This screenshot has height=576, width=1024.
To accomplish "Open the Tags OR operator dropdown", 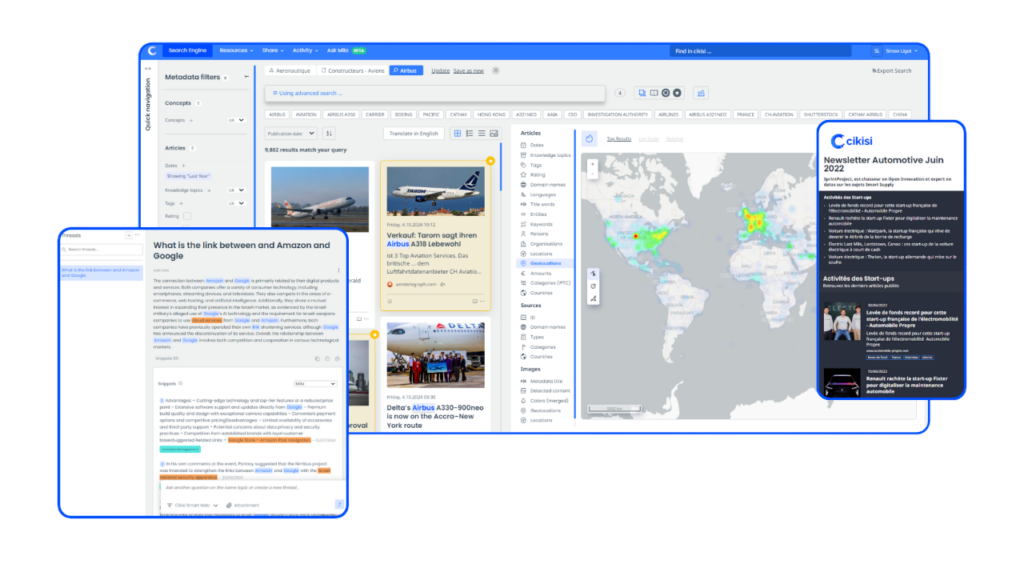I will (236, 203).
